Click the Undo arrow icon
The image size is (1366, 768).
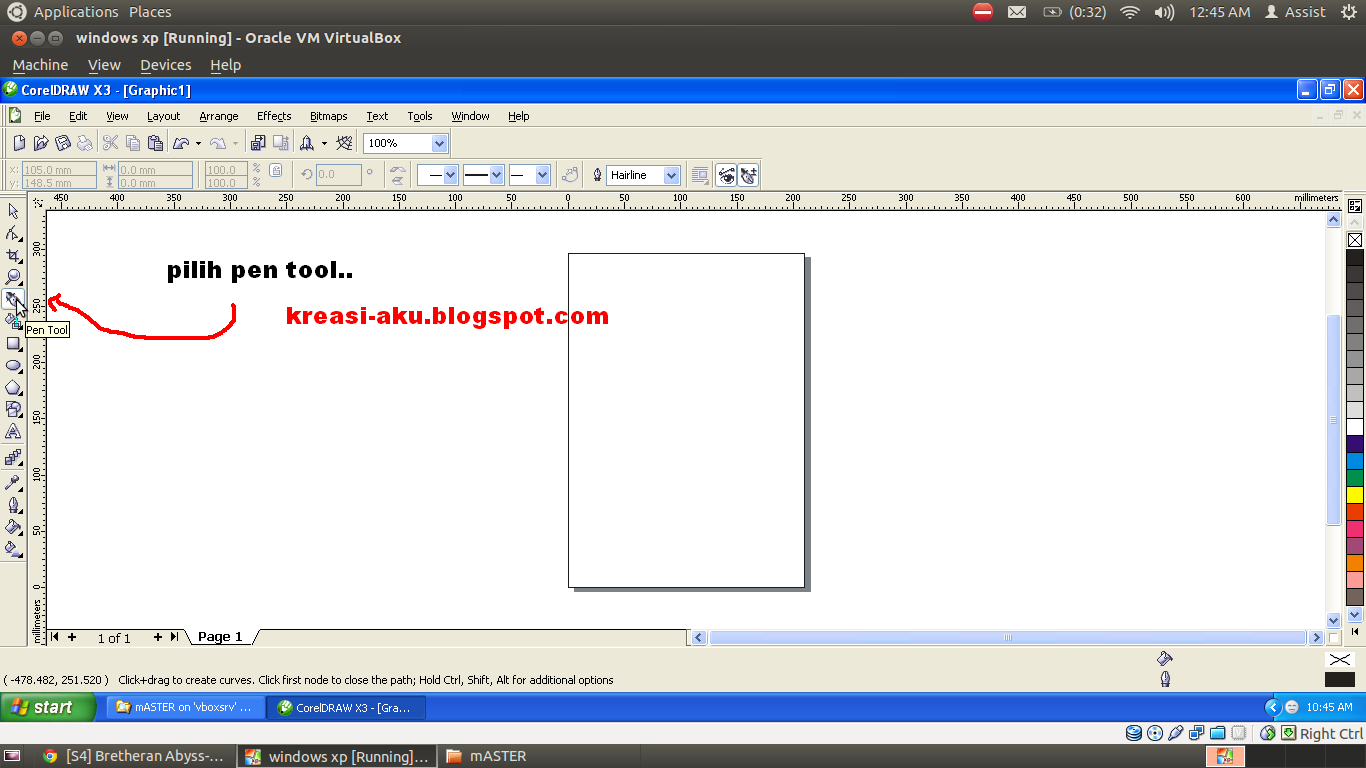tap(181, 143)
